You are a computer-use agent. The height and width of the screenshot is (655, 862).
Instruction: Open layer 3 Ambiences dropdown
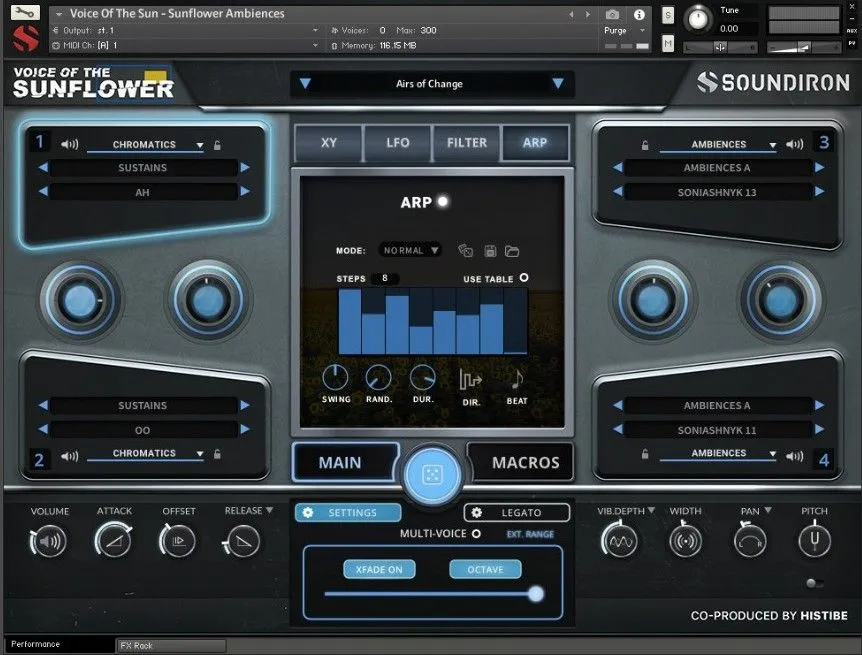click(x=718, y=145)
